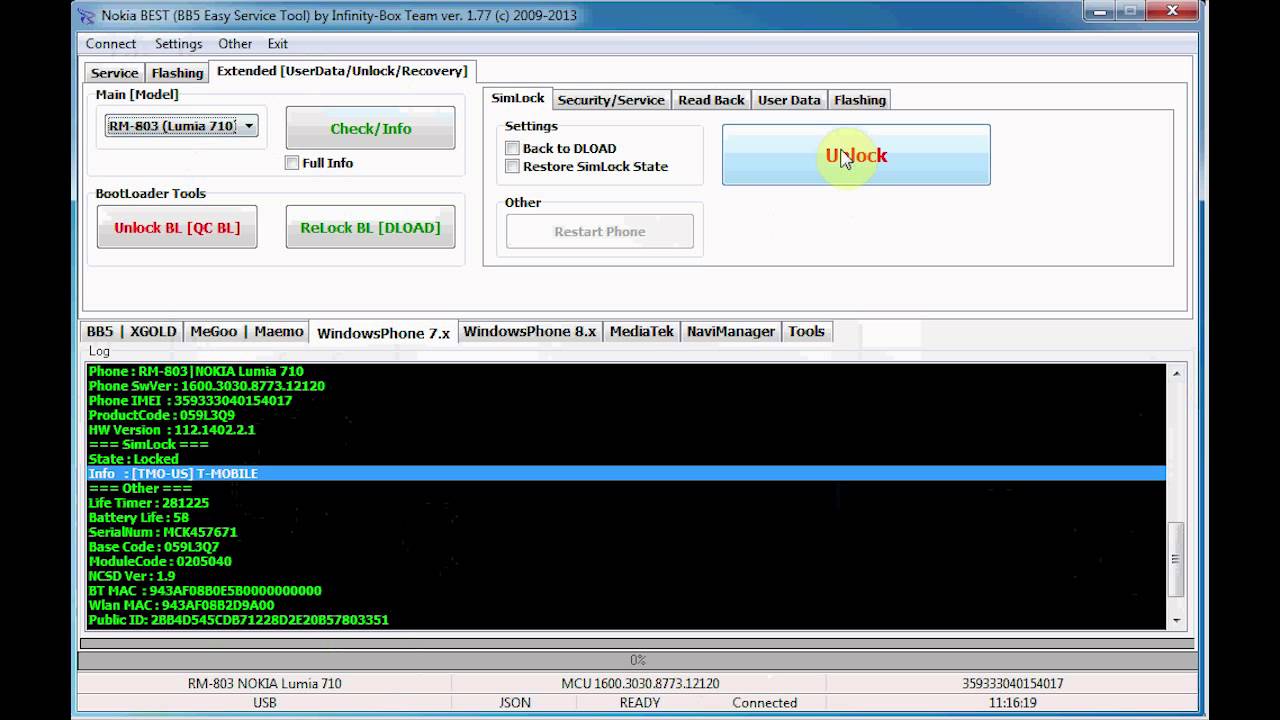Image resolution: width=1280 pixels, height=720 pixels.
Task: Select the SimLock tab
Action: coord(518,98)
